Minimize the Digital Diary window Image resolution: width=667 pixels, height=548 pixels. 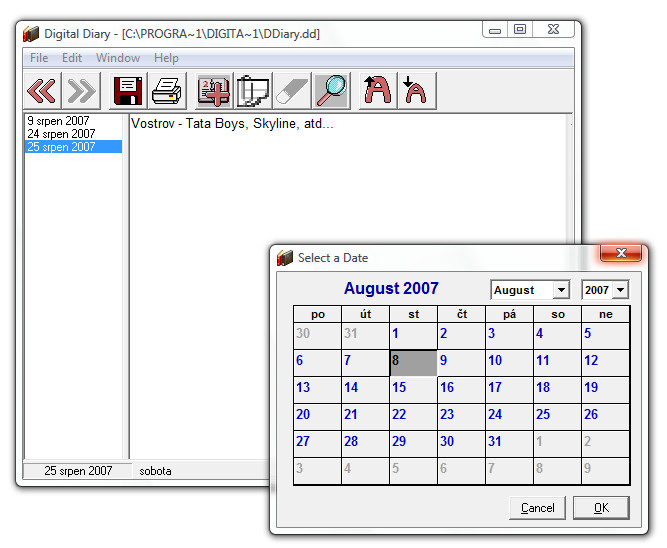(x=495, y=30)
